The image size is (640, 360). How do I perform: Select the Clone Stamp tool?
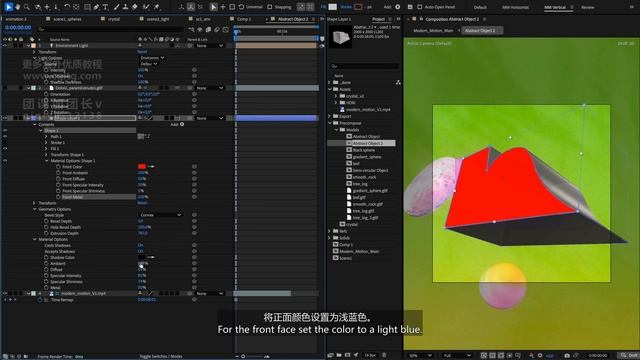coord(125,7)
